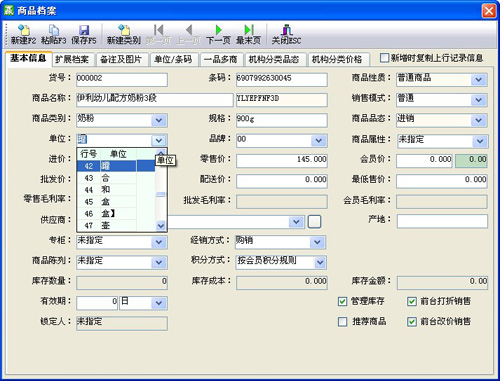Click the 商品名称 input field
The image size is (500, 381).
pyautogui.click(x=155, y=100)
